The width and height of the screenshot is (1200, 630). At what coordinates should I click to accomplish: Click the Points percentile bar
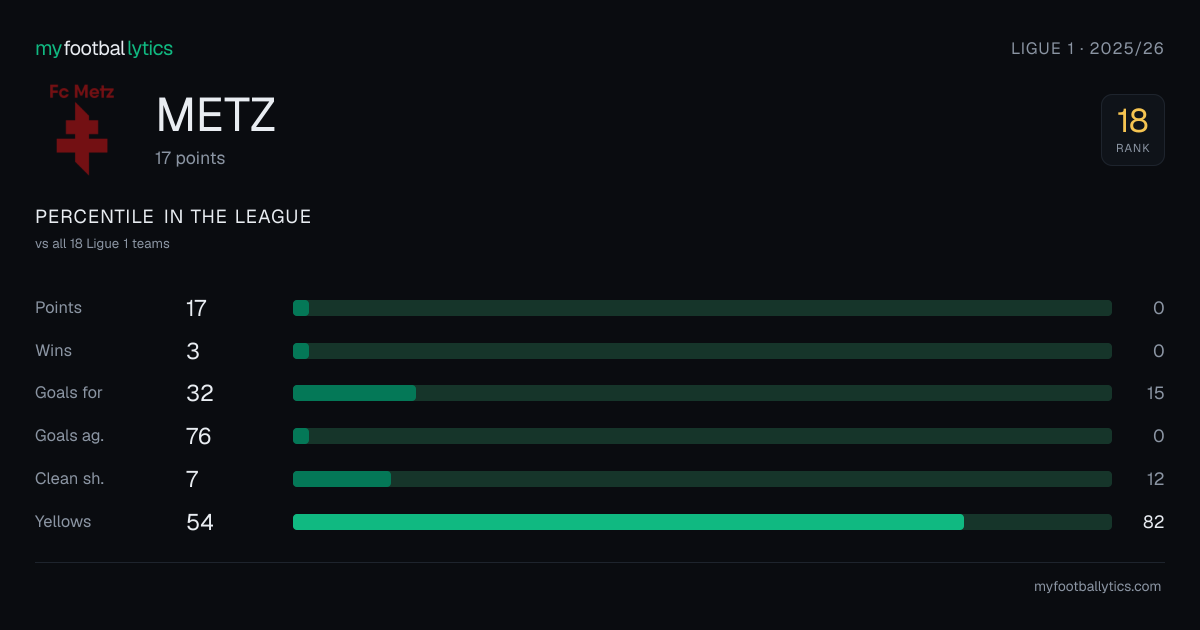[x=702, y=308]
